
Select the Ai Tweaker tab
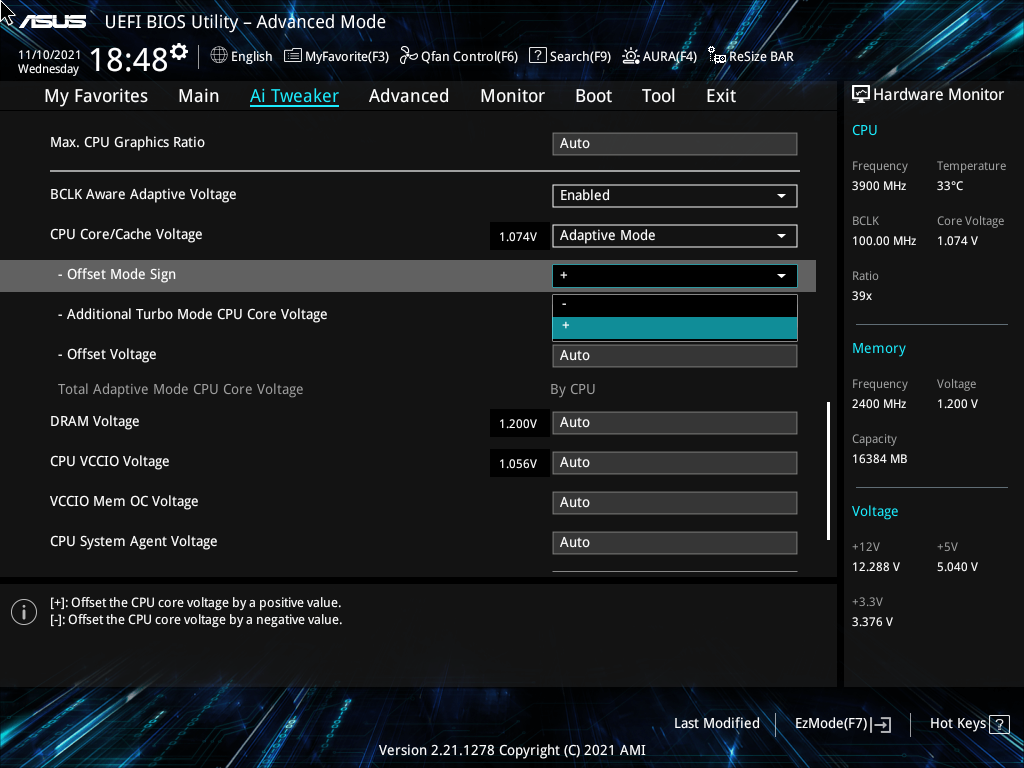(294, 96)
